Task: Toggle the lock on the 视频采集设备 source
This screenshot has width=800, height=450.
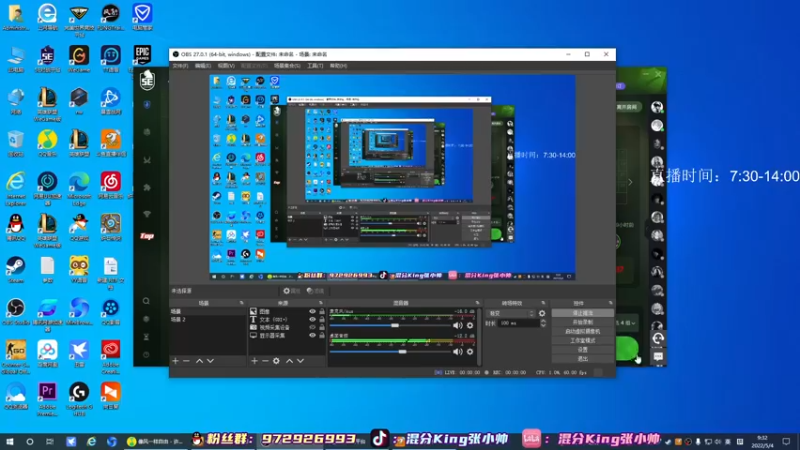Action: (x=322, y=328)
